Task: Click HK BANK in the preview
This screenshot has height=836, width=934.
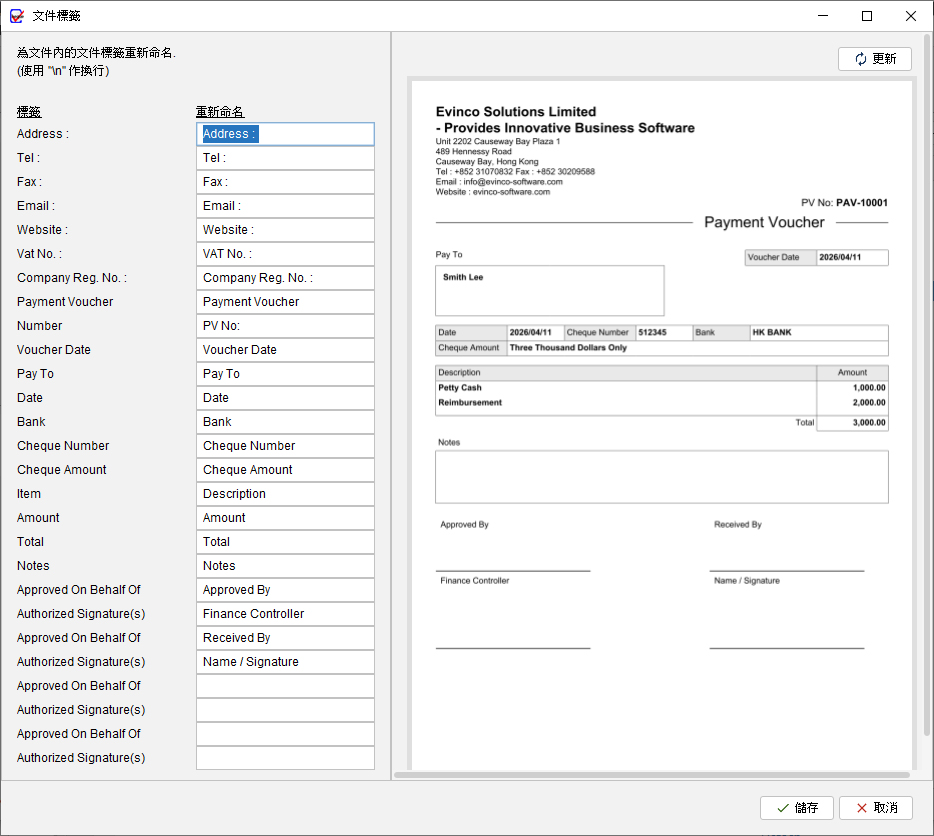Action: [x=771, y=332]
